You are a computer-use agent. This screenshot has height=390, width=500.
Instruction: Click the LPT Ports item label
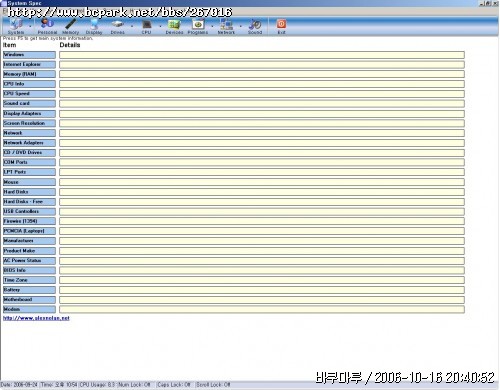(x=29, y=172)
